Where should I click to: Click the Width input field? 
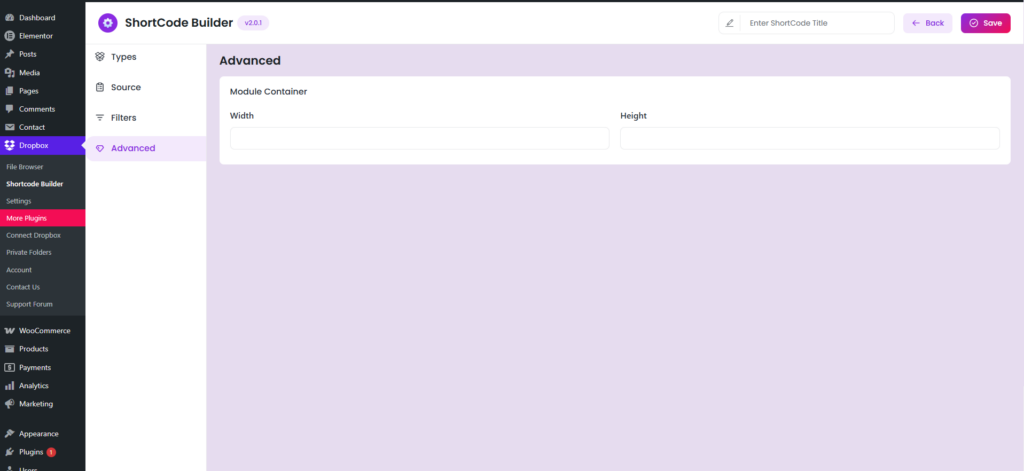tap(419, 138)
